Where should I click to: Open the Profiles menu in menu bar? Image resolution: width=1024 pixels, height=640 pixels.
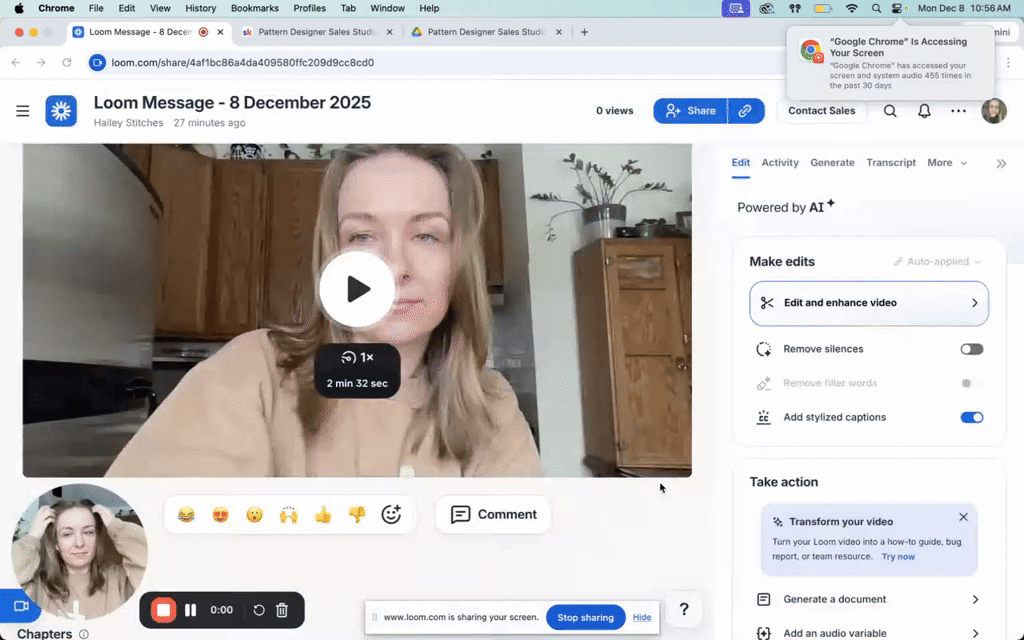(x=310, y=8)
